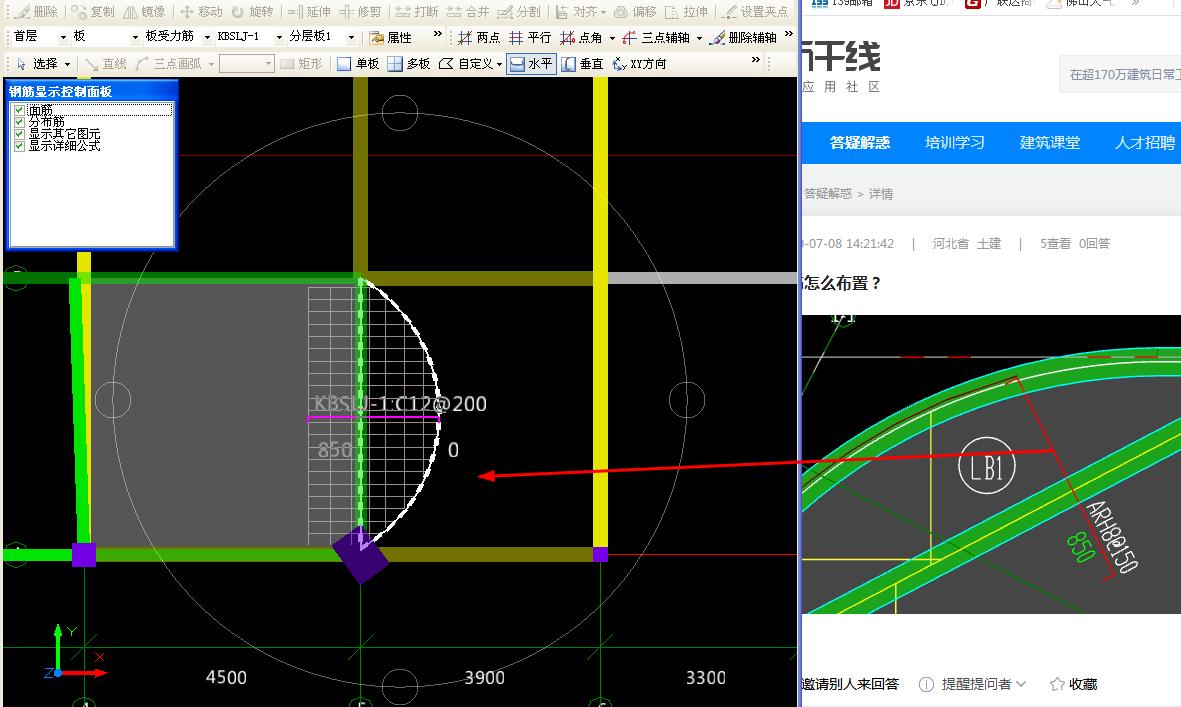The height and width of the screenshot is (707, 1181).
Task: Click the 复制 (copy) tool
Action: point(93,12)
